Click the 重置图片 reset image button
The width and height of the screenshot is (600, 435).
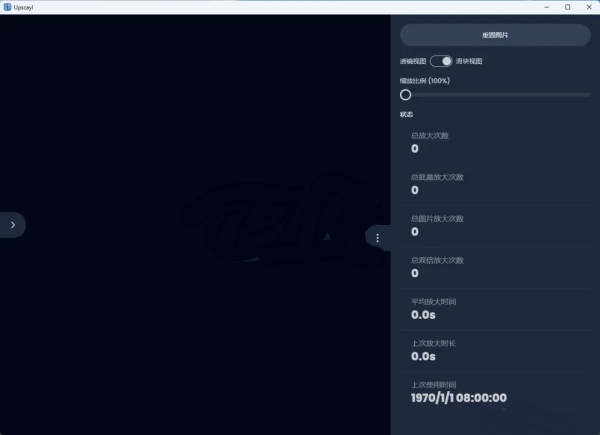pos(495,35)
